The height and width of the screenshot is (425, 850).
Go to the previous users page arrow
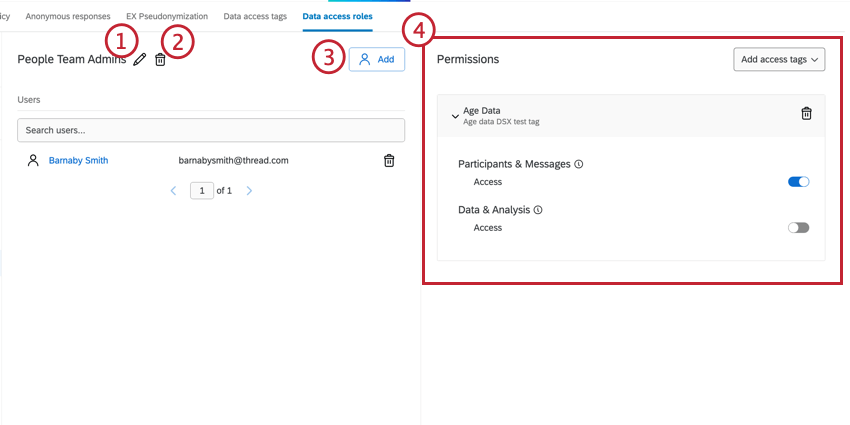point(173,191)
